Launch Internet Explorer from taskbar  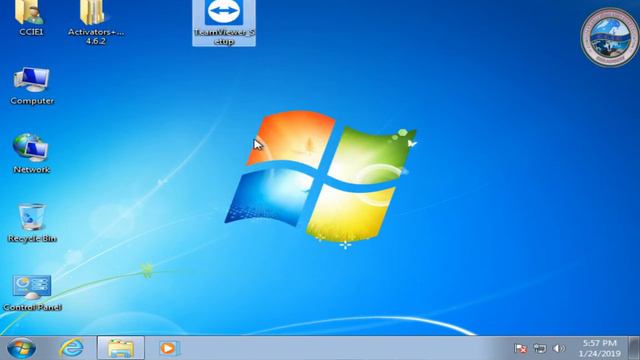pyautogui.click(x=72, y=348)
